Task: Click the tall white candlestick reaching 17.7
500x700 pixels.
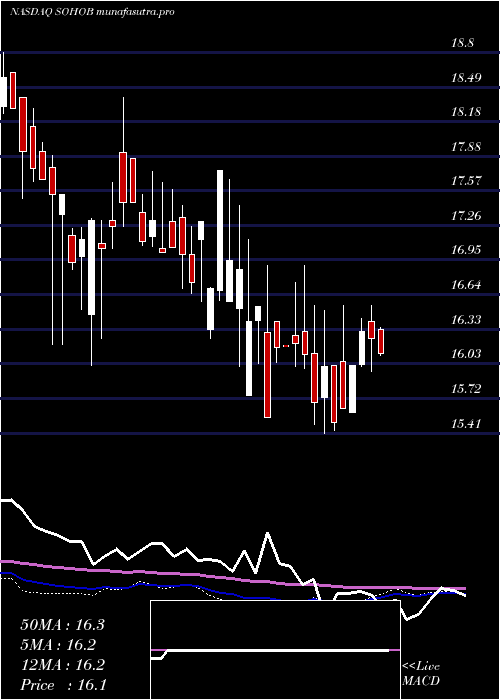Action: coord(220,230)
